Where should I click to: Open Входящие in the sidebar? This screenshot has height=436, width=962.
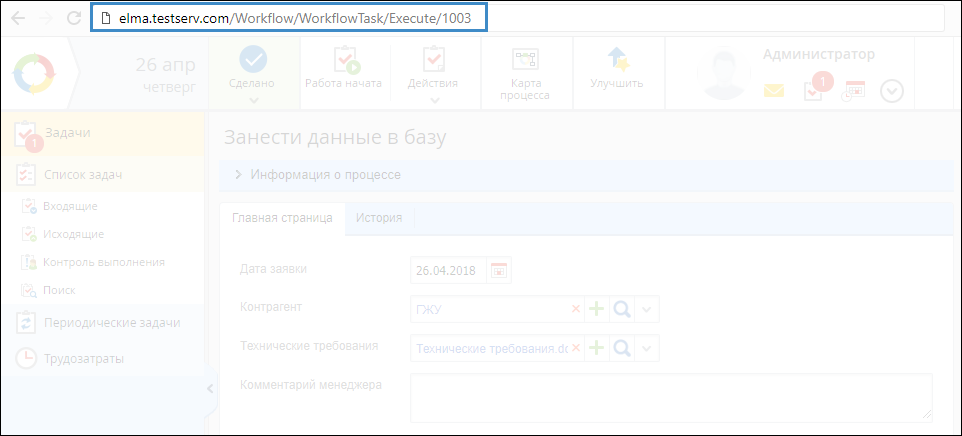70,206
